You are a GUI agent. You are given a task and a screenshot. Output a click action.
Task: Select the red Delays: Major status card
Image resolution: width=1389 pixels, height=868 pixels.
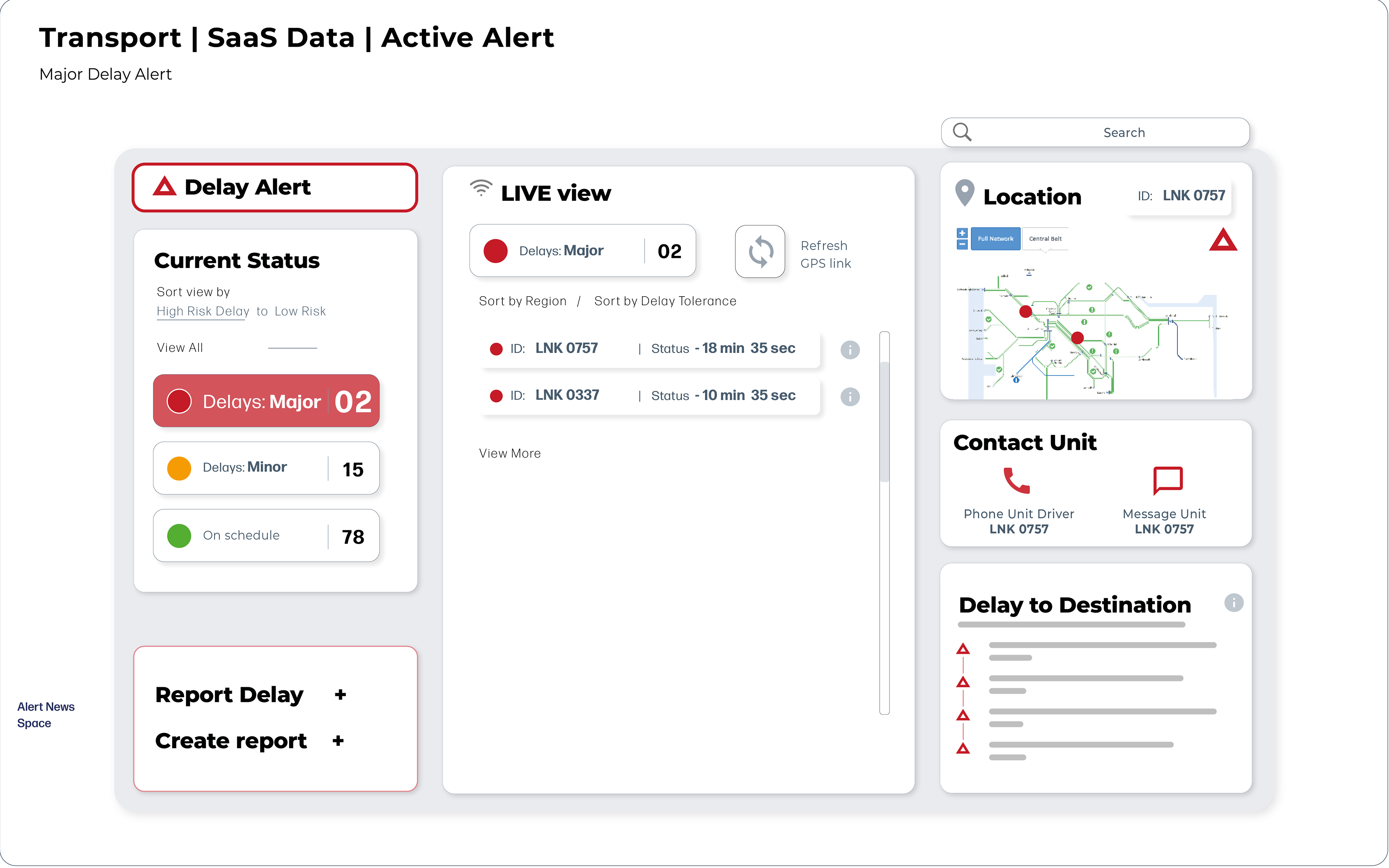click(266, 401)
